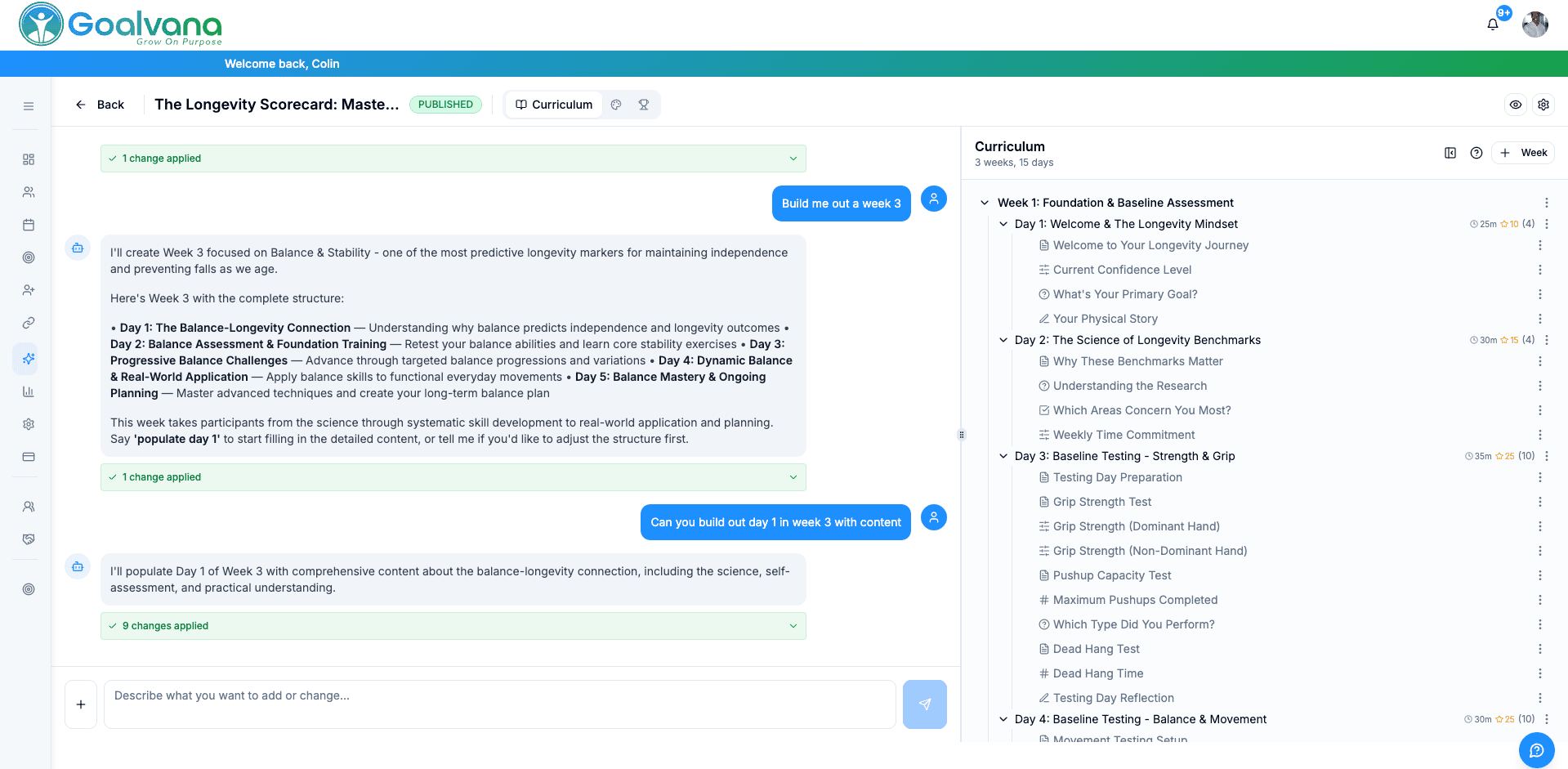Collapse Day 3: Baseline Testing - Strength & Grip
The image size is (1568, 769).
tap(1003, 456)
